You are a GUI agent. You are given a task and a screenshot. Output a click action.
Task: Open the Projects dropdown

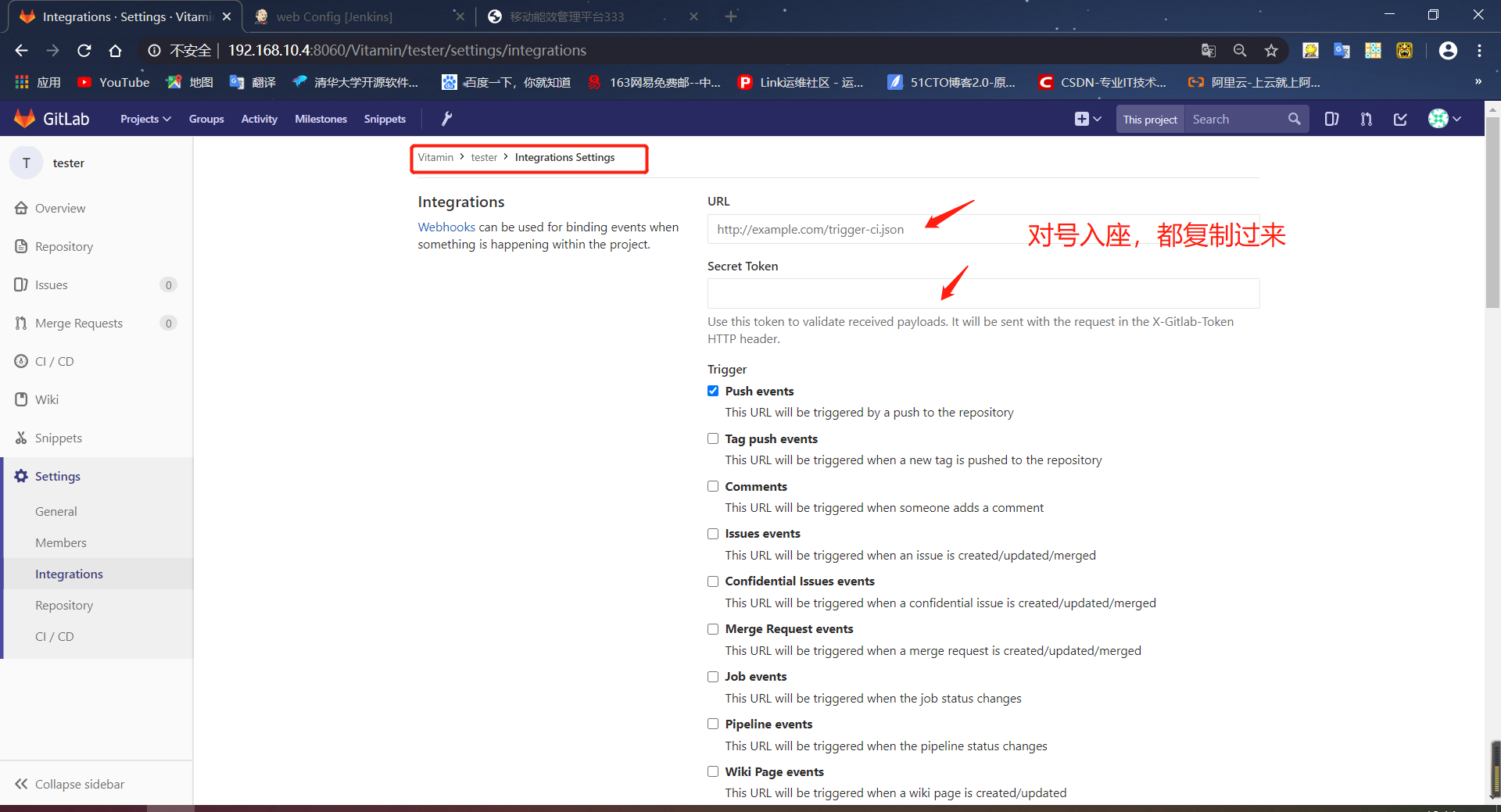[145, 118]
